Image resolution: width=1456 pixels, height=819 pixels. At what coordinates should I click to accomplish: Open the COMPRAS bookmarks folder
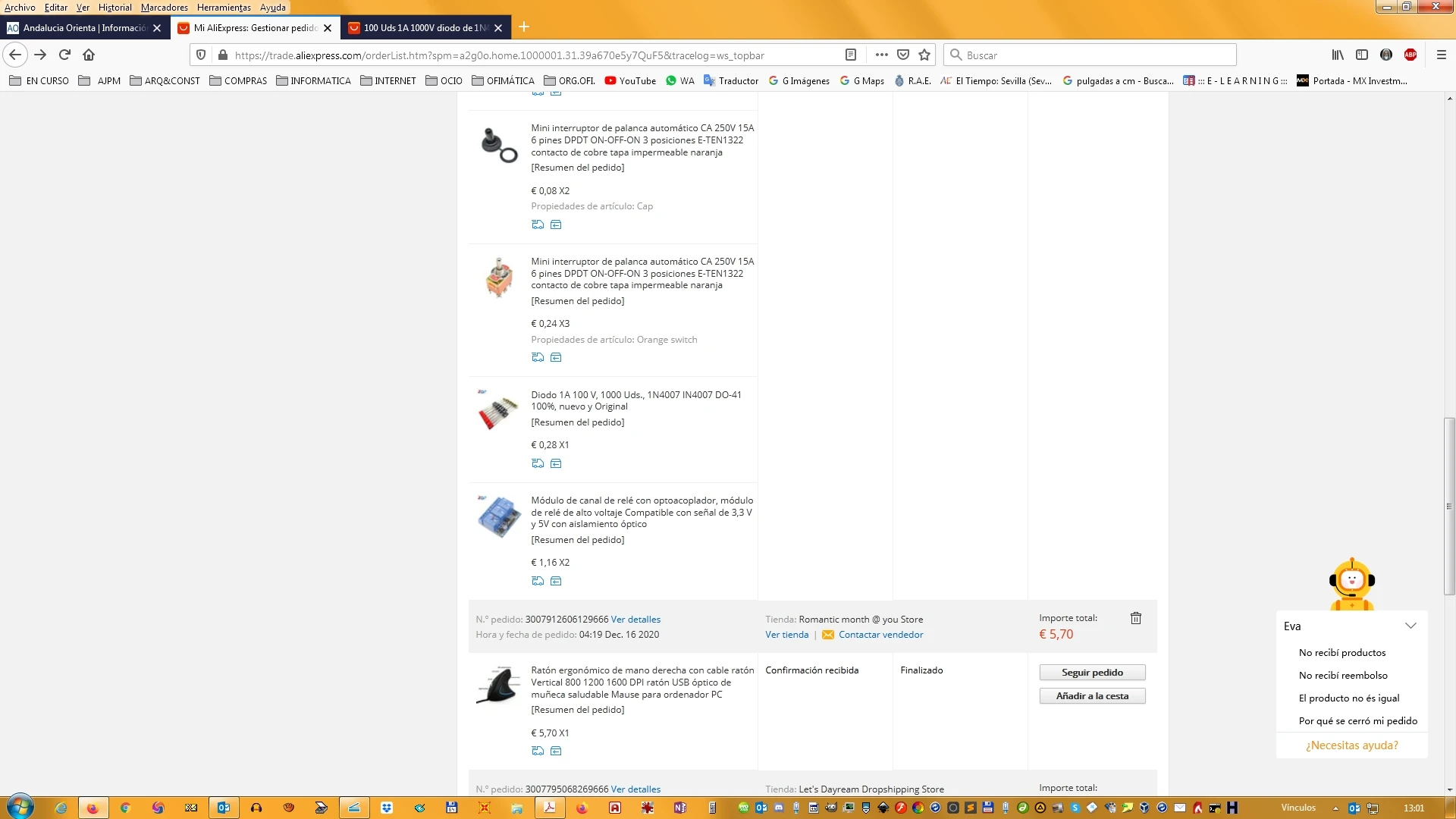237,80
